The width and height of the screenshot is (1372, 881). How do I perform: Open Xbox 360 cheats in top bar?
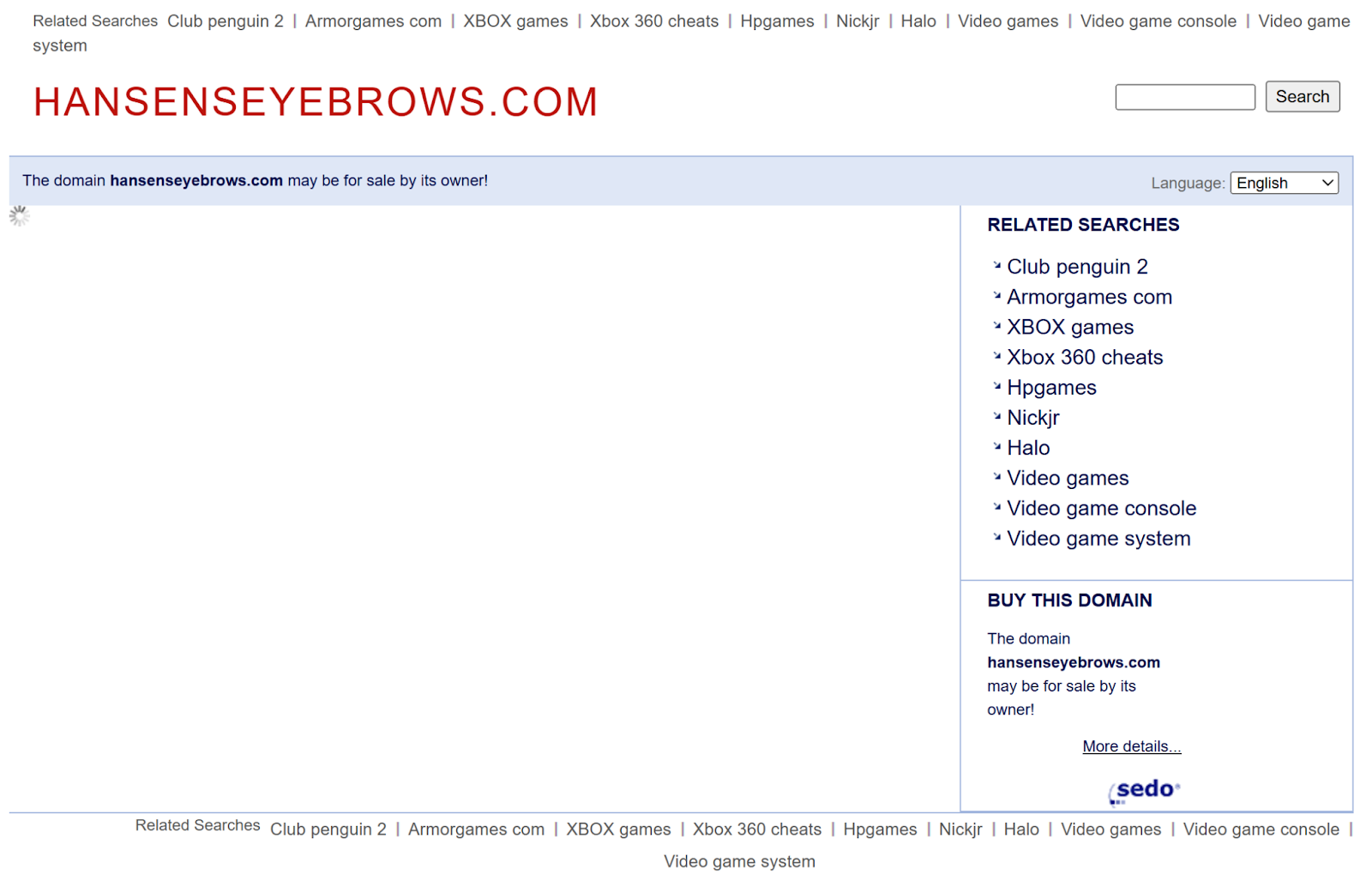click(x=653, y=21)
